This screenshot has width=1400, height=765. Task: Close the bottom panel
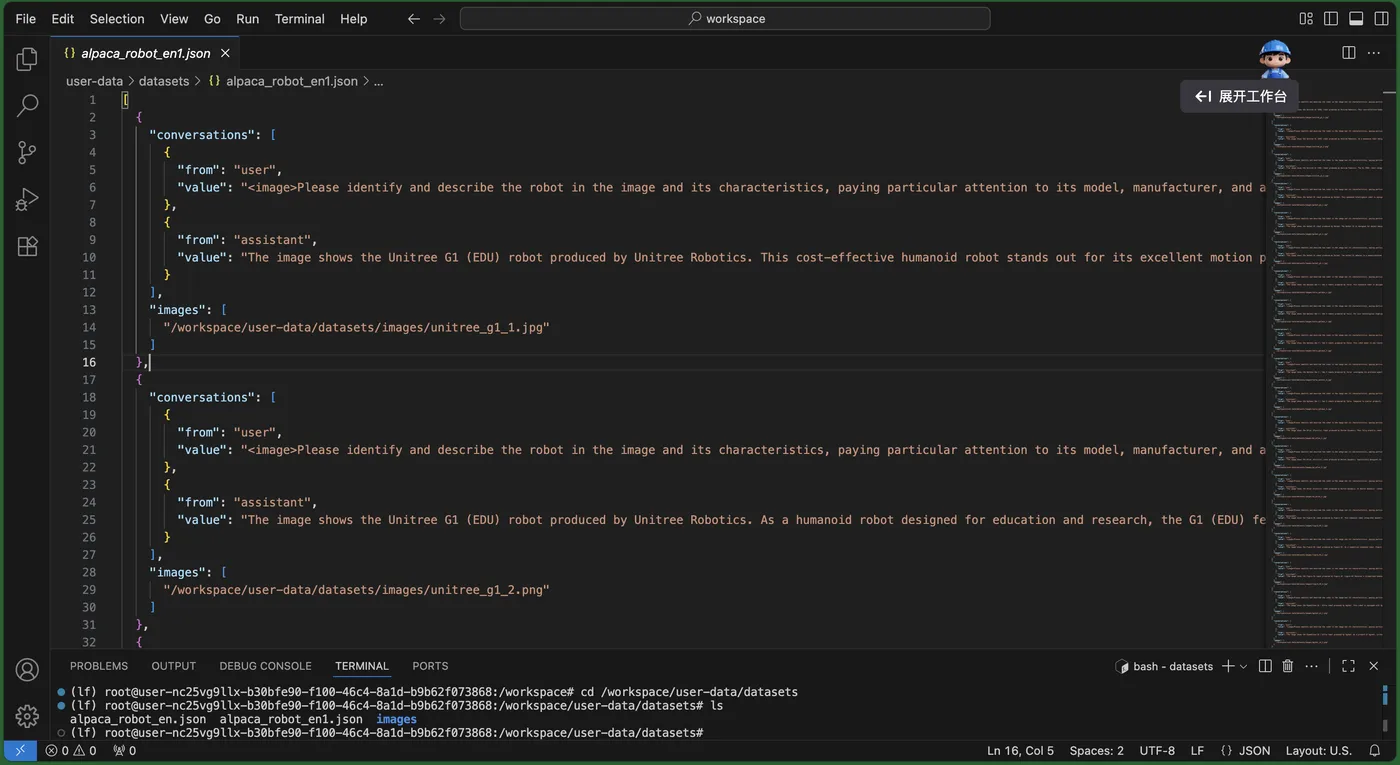point(1374,666)
